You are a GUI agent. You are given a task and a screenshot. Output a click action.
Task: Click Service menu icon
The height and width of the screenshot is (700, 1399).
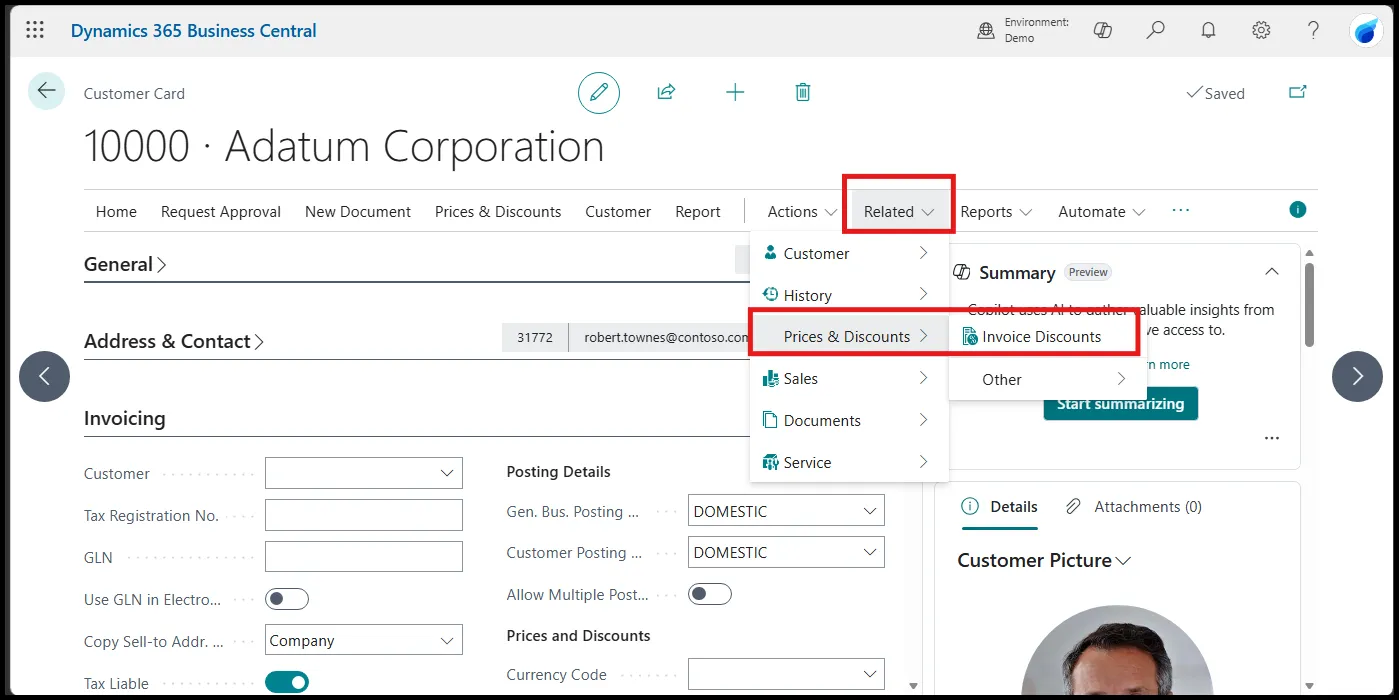[770, 463]
